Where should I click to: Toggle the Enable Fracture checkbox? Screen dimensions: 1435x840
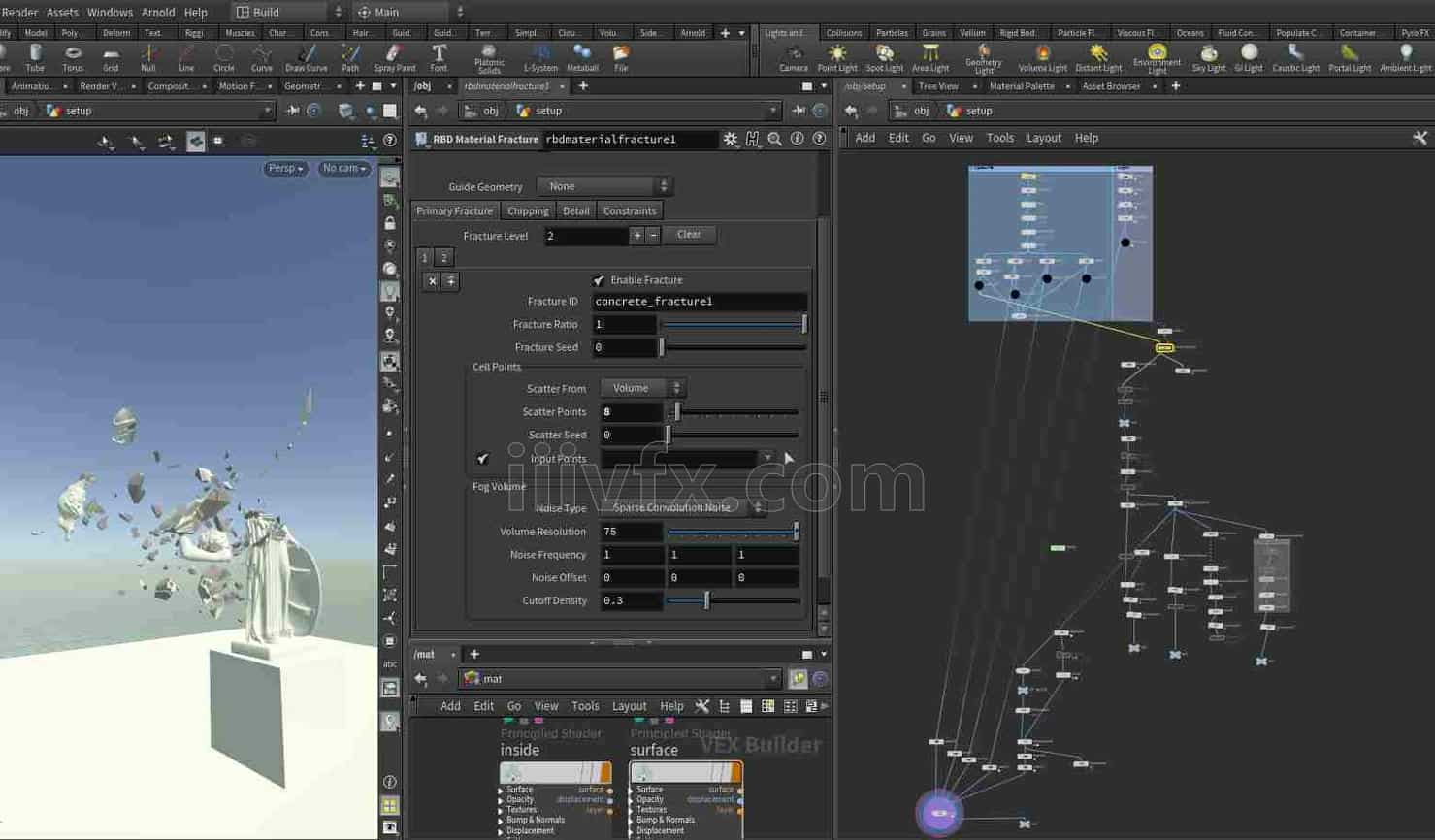click(x=599, y=280)
